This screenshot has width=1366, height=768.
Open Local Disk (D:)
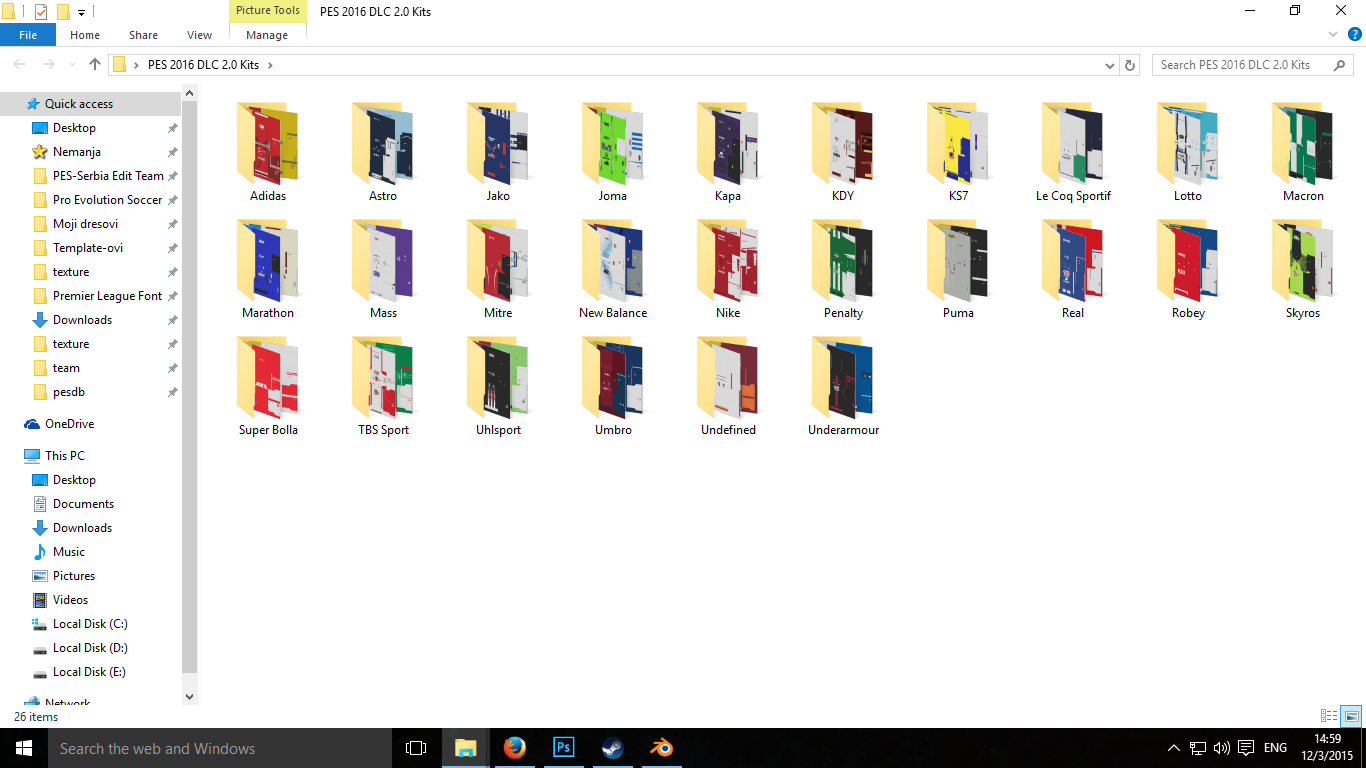pyautogui.click(x=90, y=648)
